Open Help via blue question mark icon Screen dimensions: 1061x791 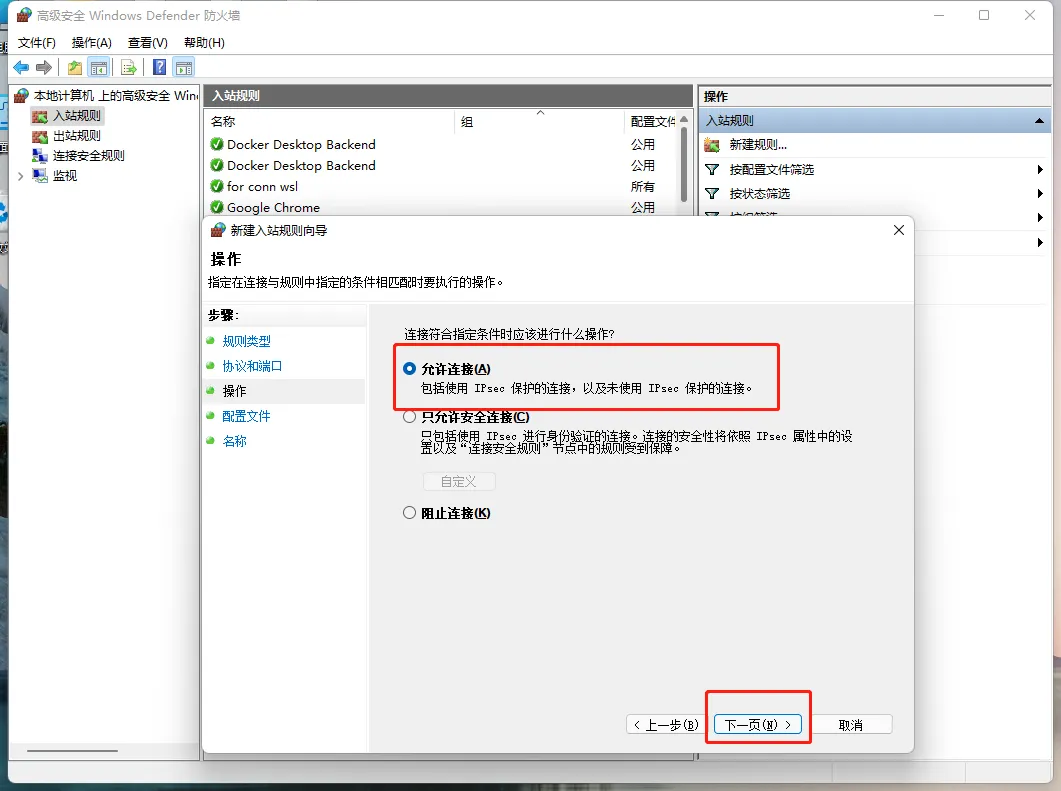point(159,67)
